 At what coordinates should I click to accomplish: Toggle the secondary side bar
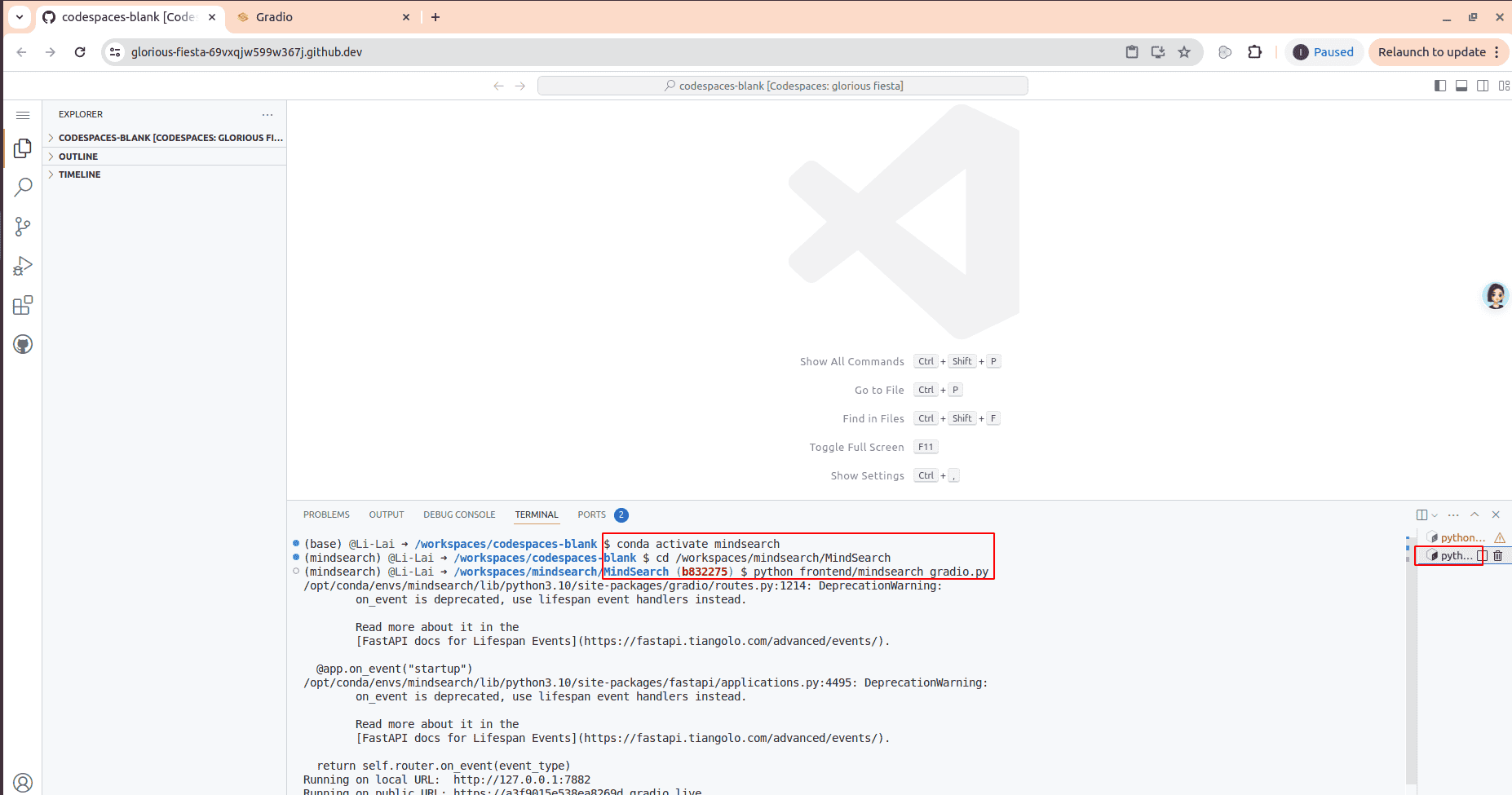(1483, 86)
